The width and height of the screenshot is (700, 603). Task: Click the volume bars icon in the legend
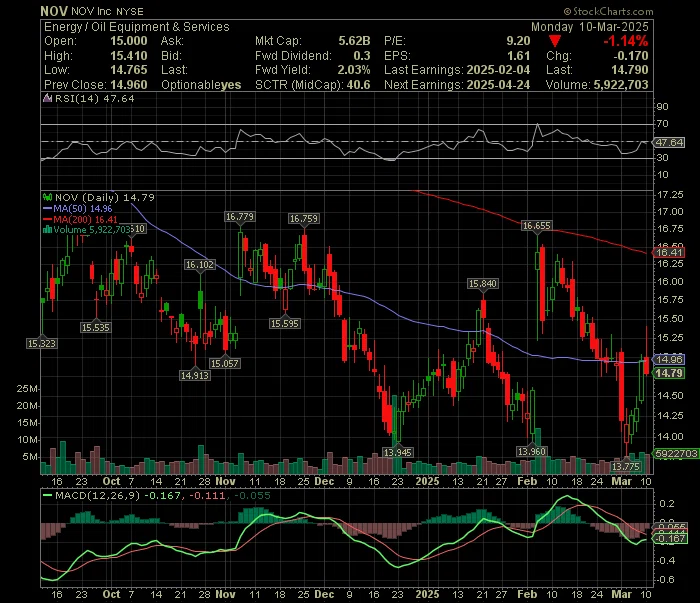click(x=47, y=230)
